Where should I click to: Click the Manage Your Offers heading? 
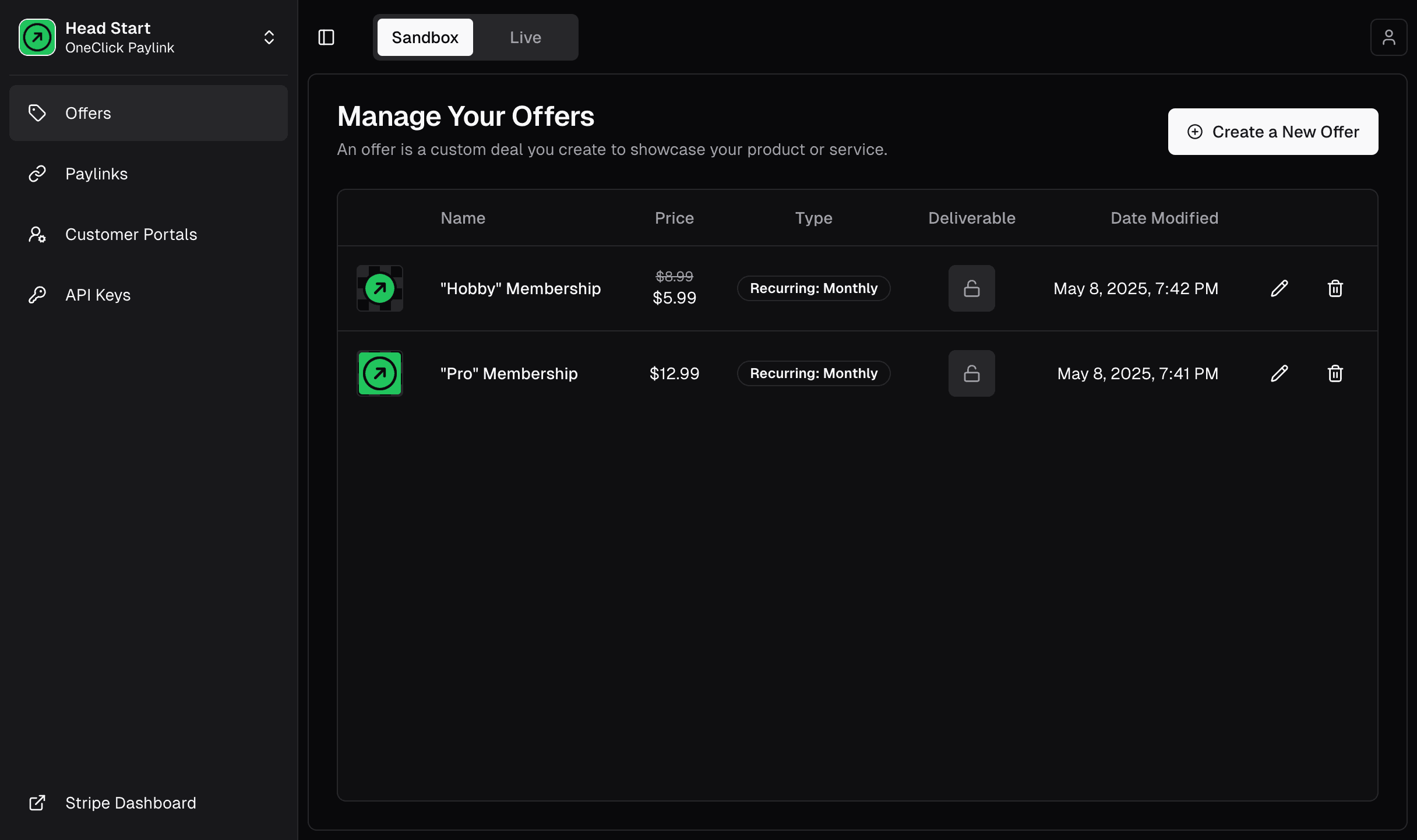tap(466, 116)
